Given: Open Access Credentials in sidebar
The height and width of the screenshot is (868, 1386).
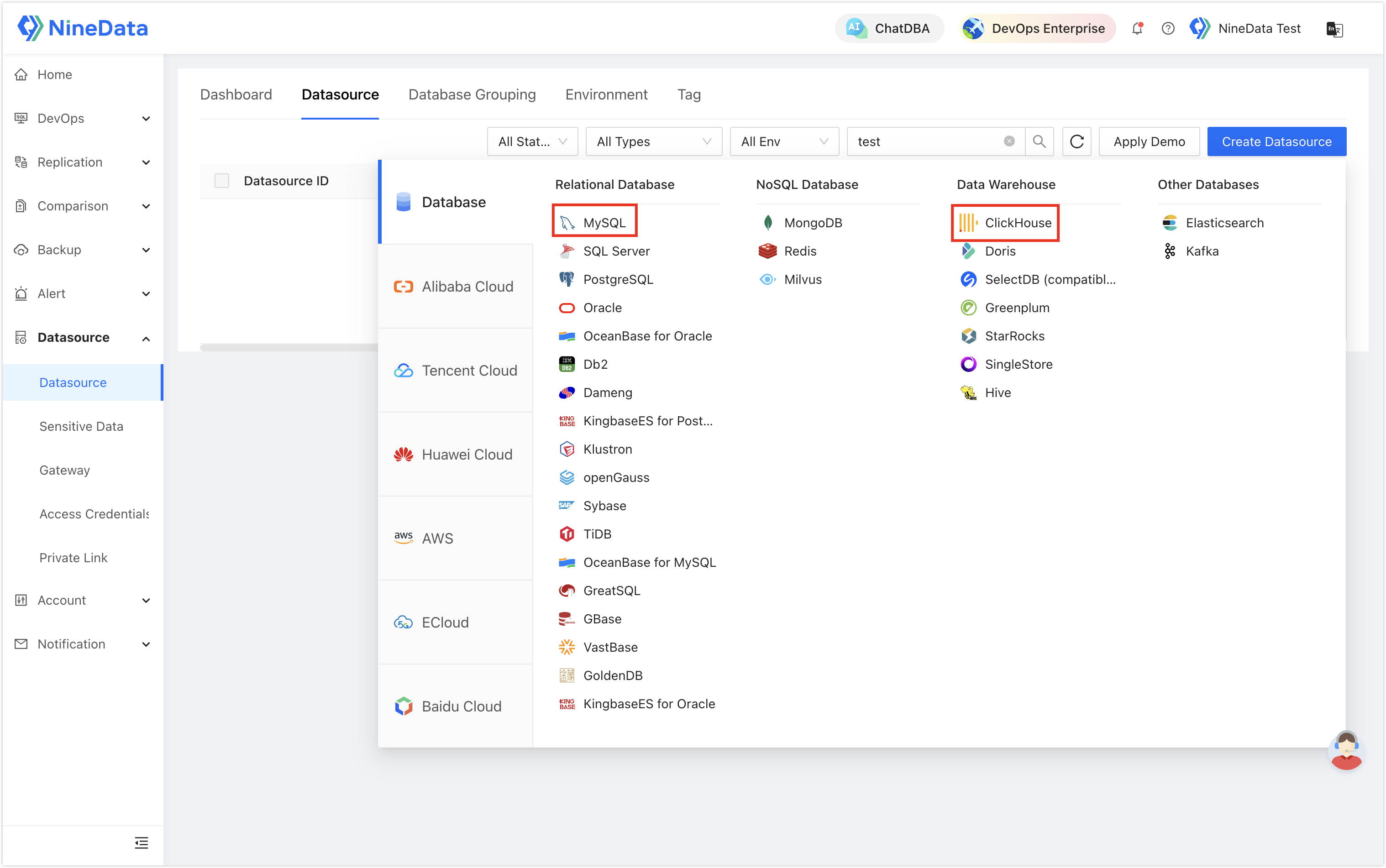Looking at the screenshot, I should (x=94, y=514).
